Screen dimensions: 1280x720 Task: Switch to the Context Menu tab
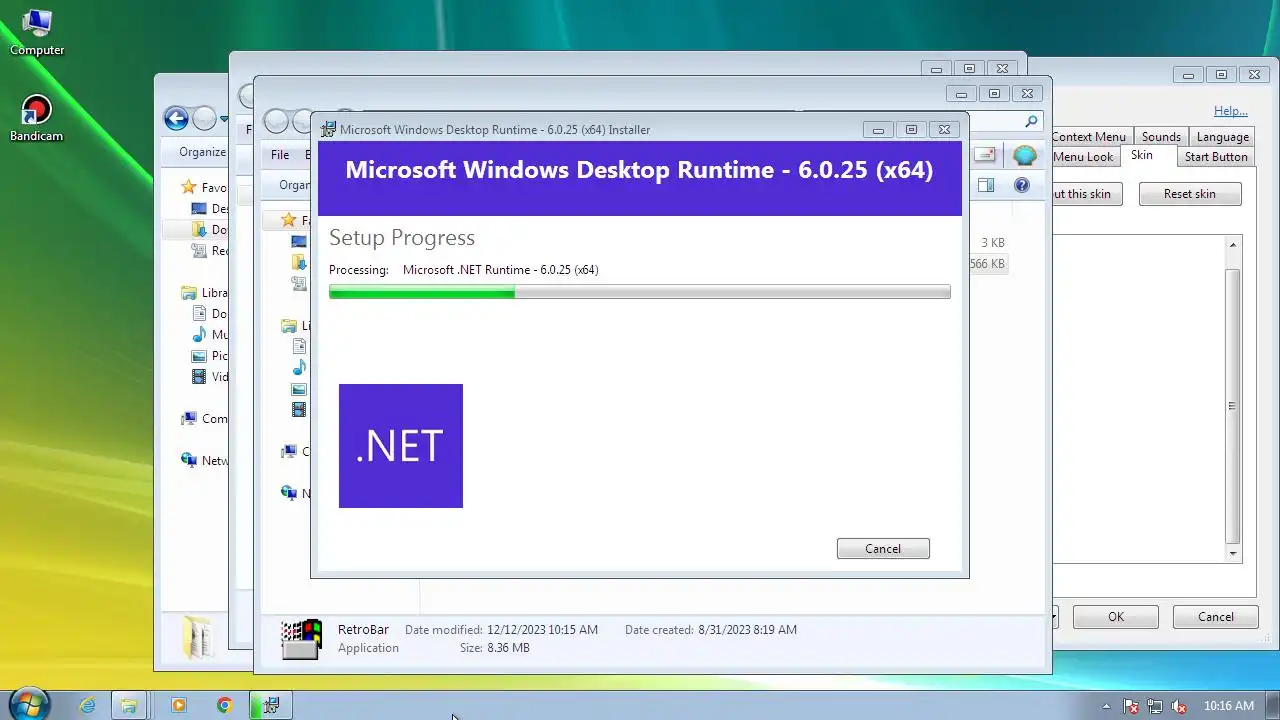1088,137
